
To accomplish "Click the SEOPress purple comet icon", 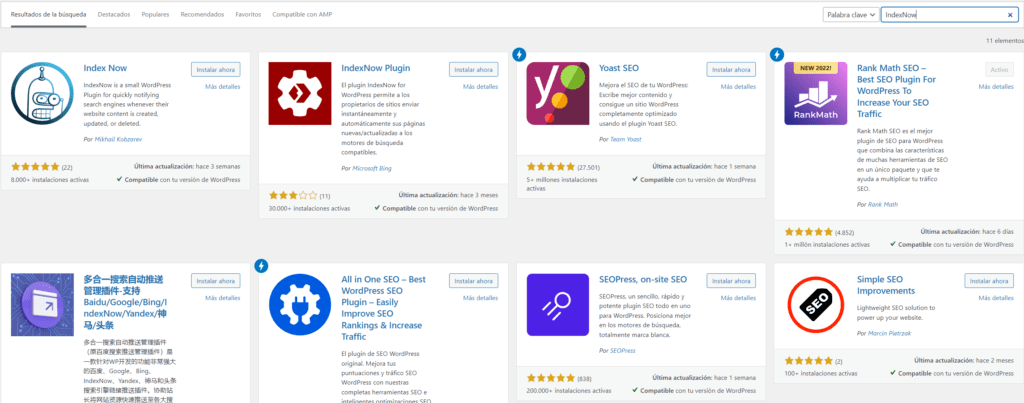I will tap(558, 305).
